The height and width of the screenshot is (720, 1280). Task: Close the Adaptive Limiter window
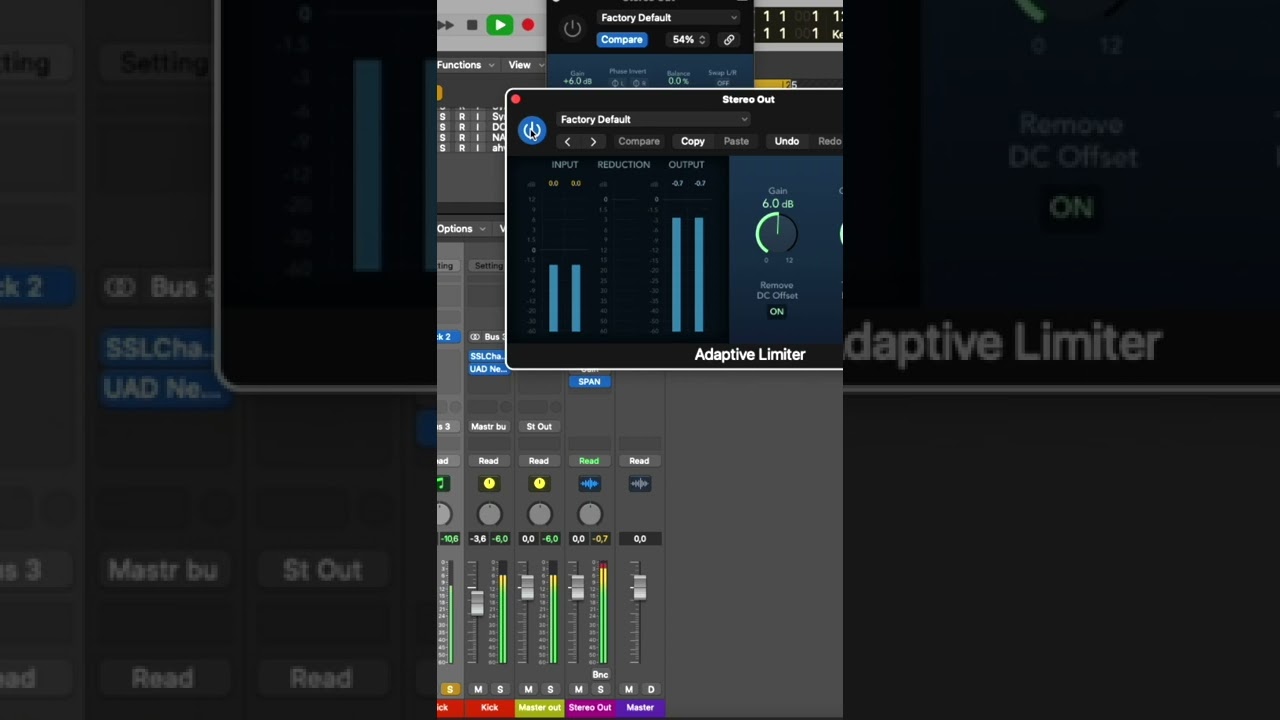click(x=516, y=99)
